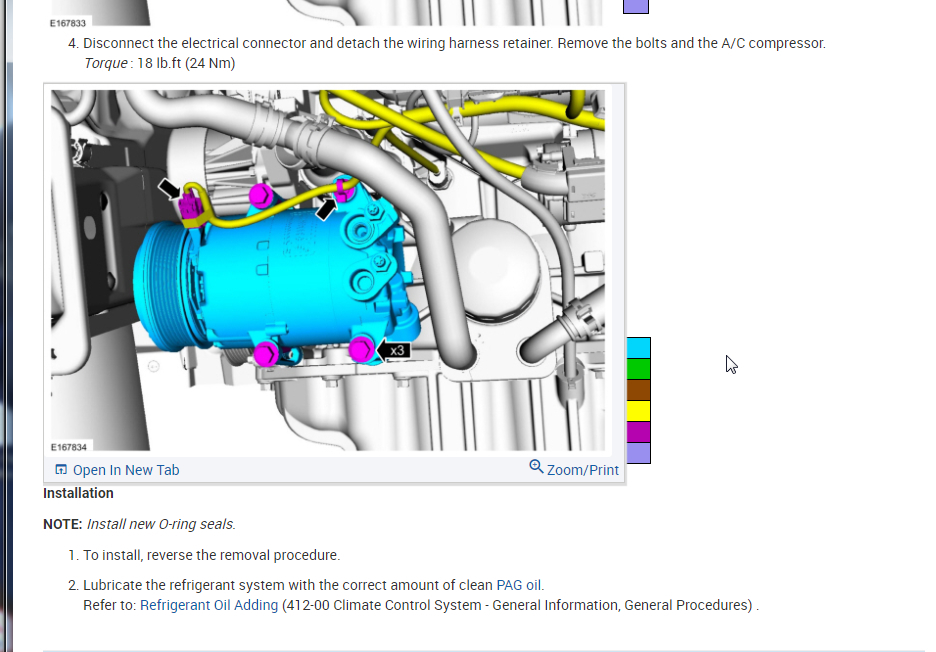The height and width of the screenshot is (652, 936).
Task: Select the magenta color swatch
Action: [638, 432]
